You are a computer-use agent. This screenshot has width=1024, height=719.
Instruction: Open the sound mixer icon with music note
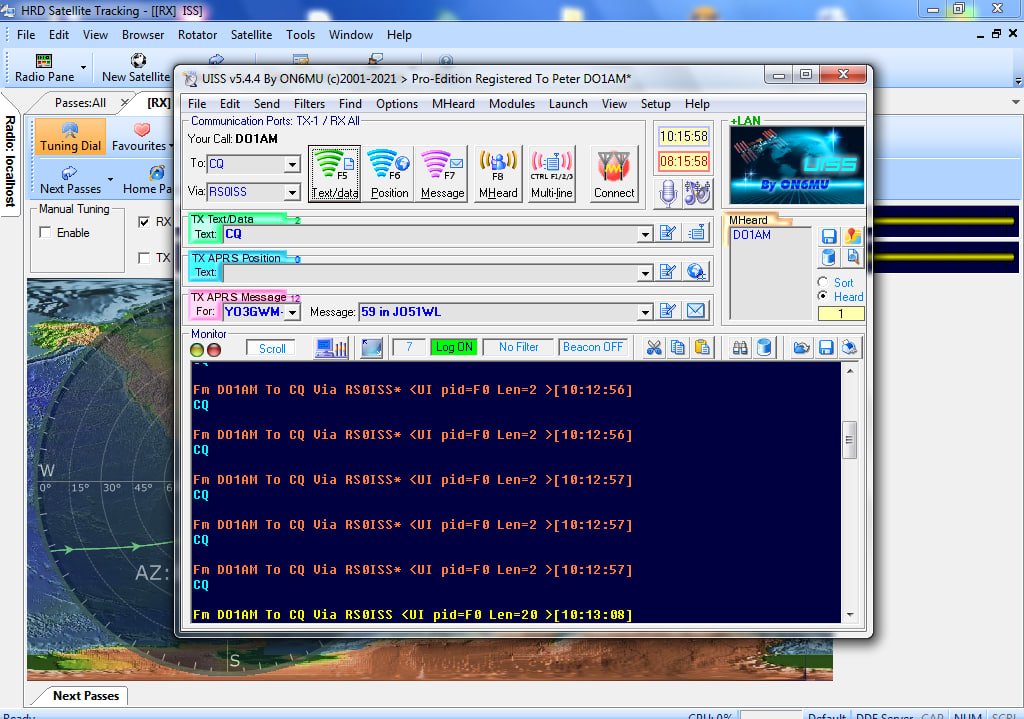click(x=697, y=193)
